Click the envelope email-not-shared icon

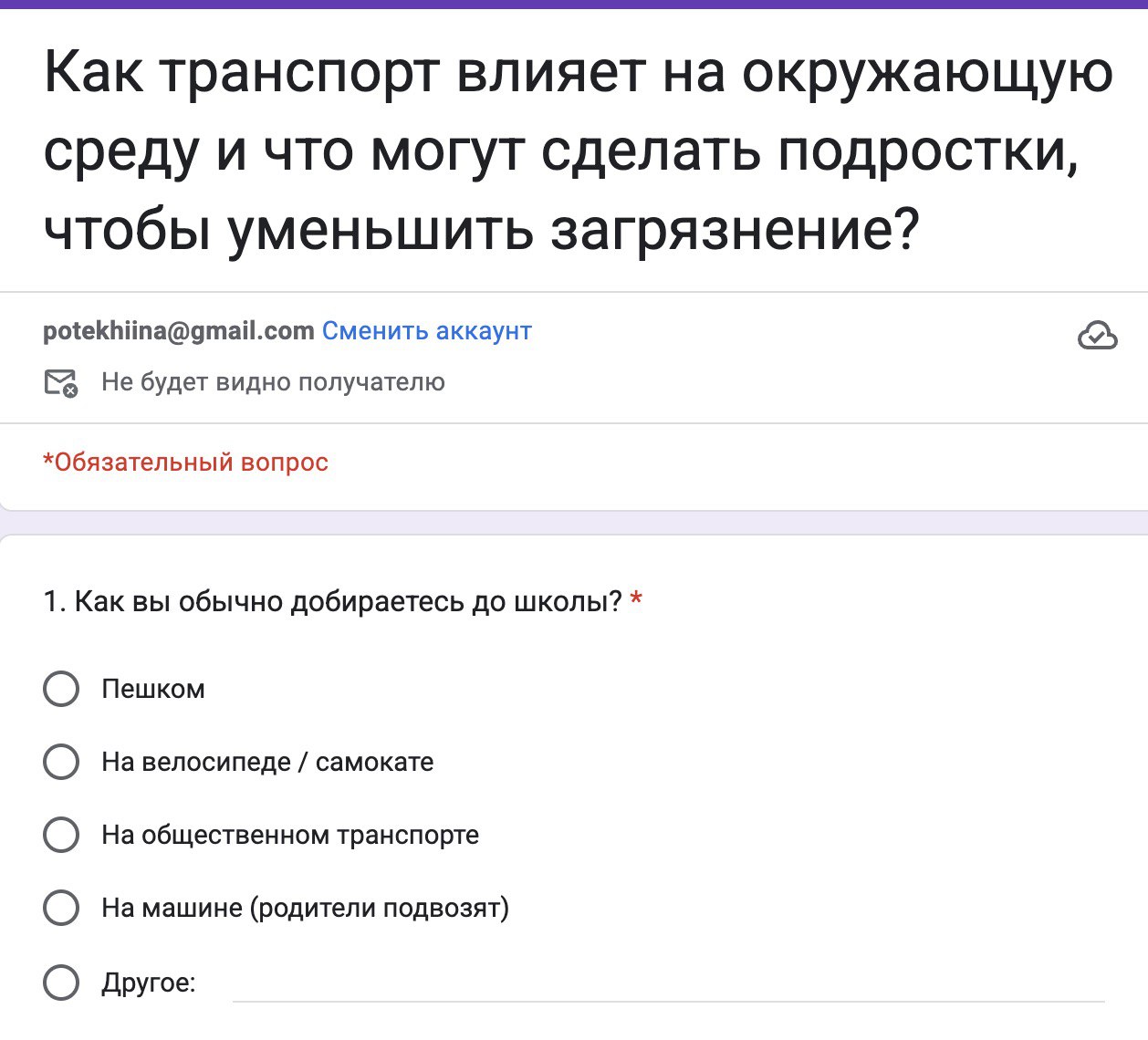[x=61, y=383]
